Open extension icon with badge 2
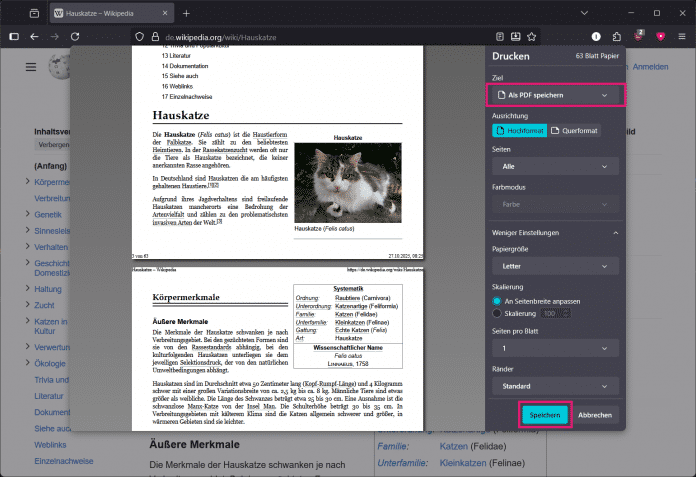Image resolution: width=696 pixels, height=477 pixels. point(639,35)
